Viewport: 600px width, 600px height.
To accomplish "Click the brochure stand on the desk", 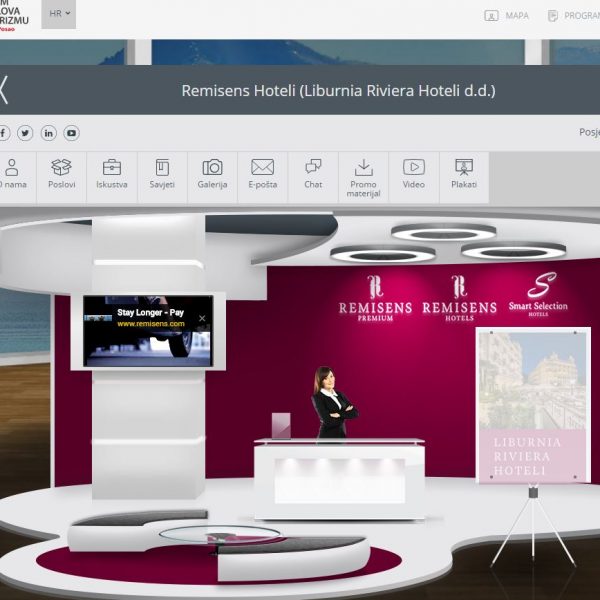I will pos(281,426).
